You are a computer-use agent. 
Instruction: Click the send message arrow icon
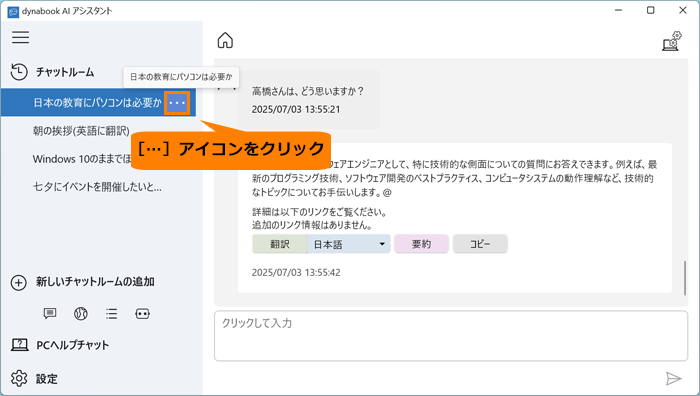point(673,379)
